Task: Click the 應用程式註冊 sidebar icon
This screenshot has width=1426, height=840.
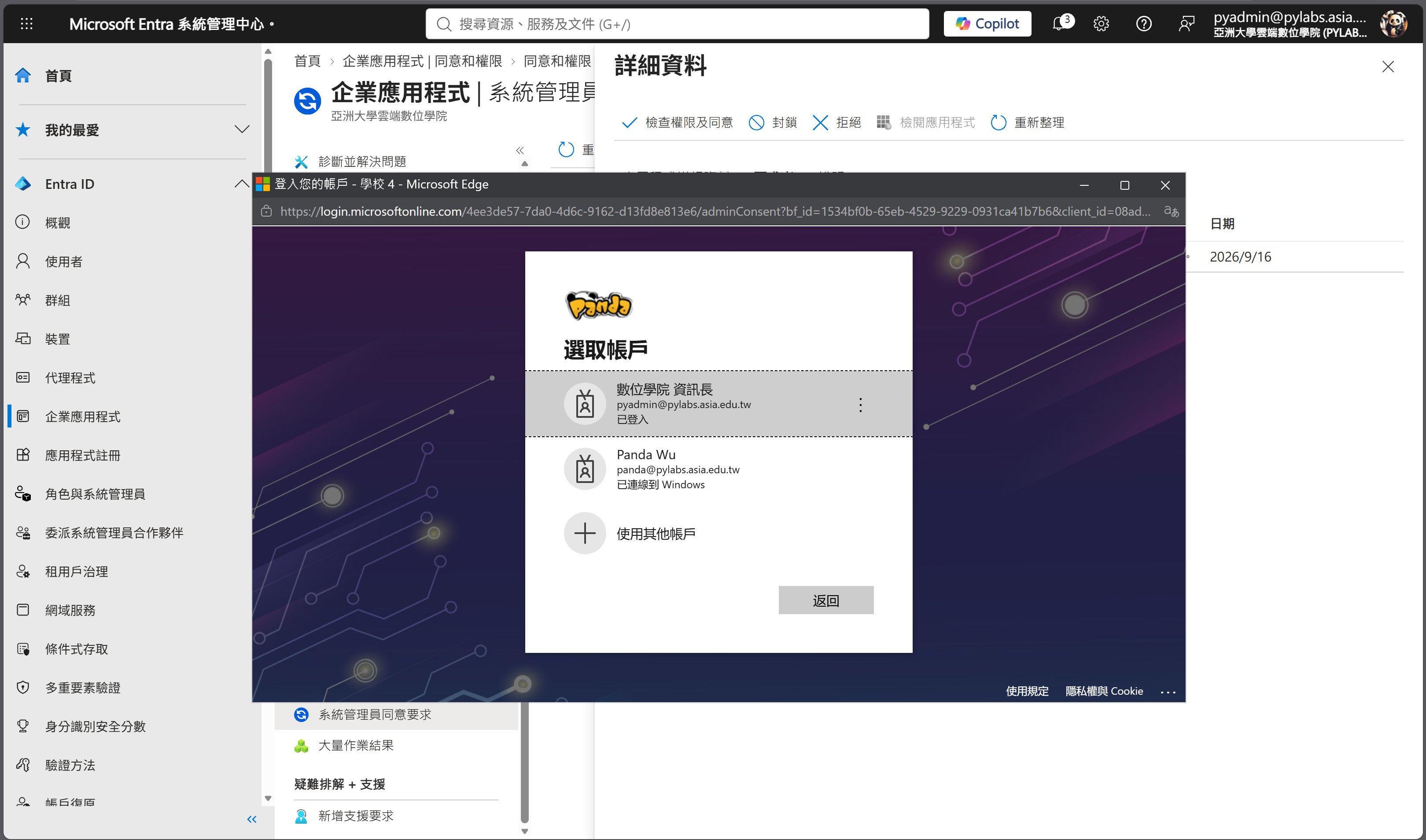Action: (23, 455)
